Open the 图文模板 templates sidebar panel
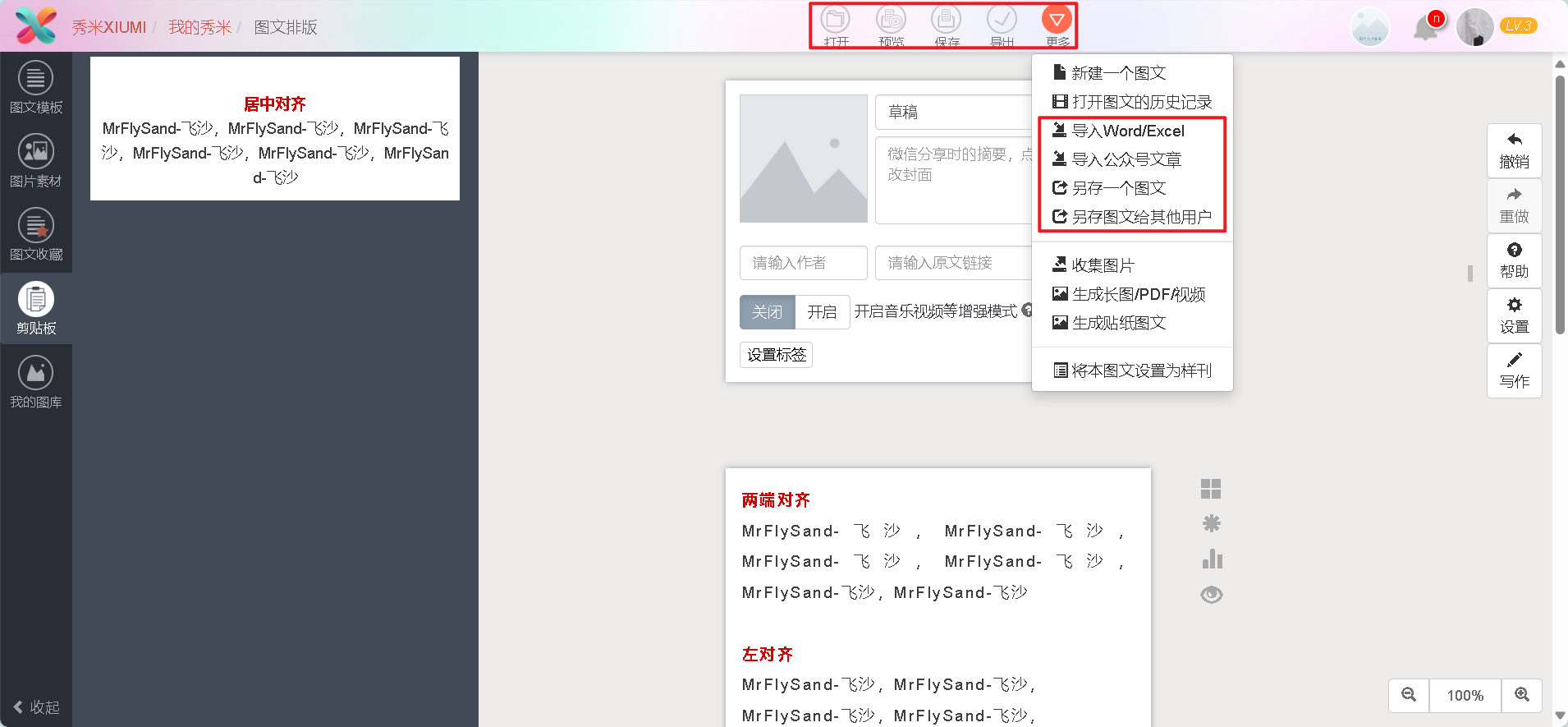 tap(36, 88)
